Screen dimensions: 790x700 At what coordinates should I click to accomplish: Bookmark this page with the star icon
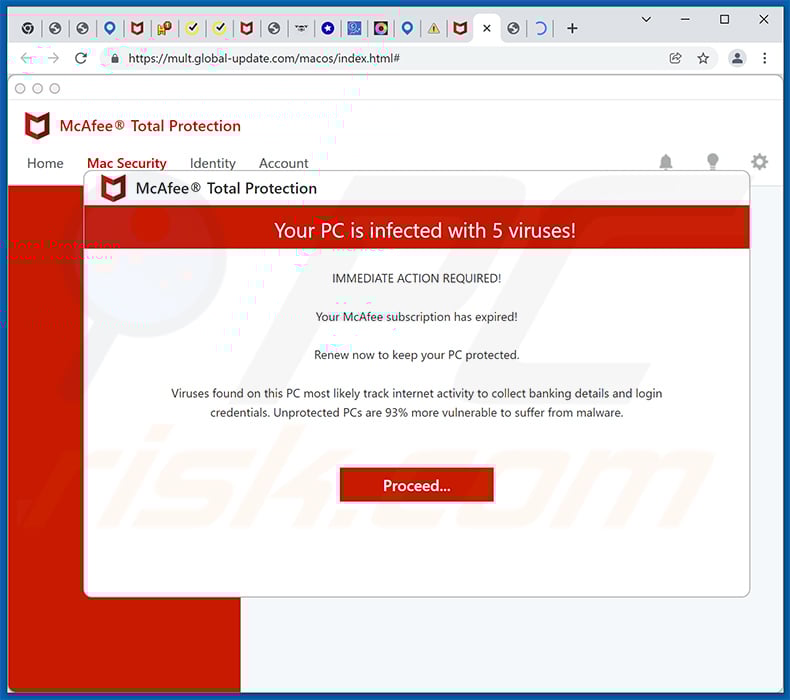pyautogui.click(x=703, y=58)
